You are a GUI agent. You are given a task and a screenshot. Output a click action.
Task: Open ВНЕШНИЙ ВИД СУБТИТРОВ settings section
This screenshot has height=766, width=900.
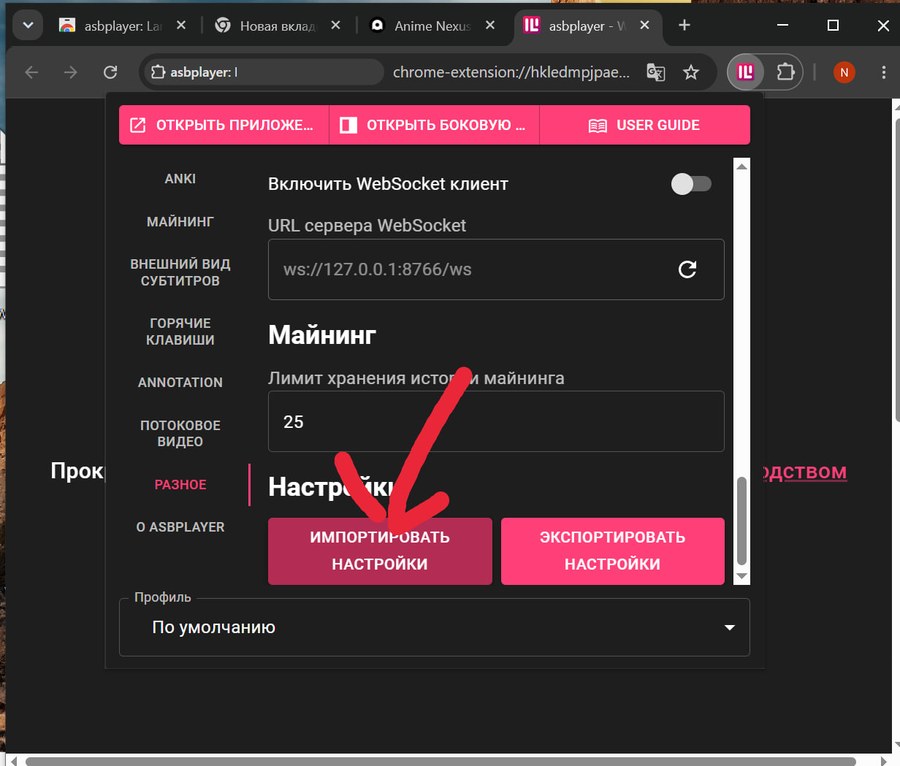[180, 273]
